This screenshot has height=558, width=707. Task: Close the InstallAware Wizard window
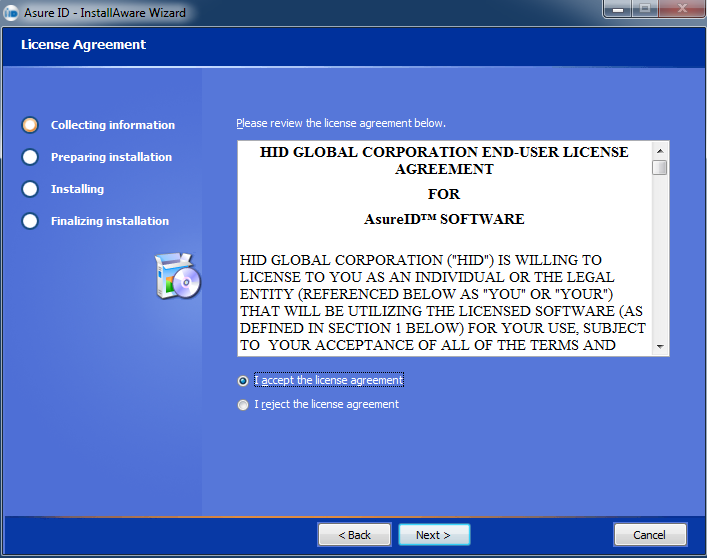pos(682,9)
